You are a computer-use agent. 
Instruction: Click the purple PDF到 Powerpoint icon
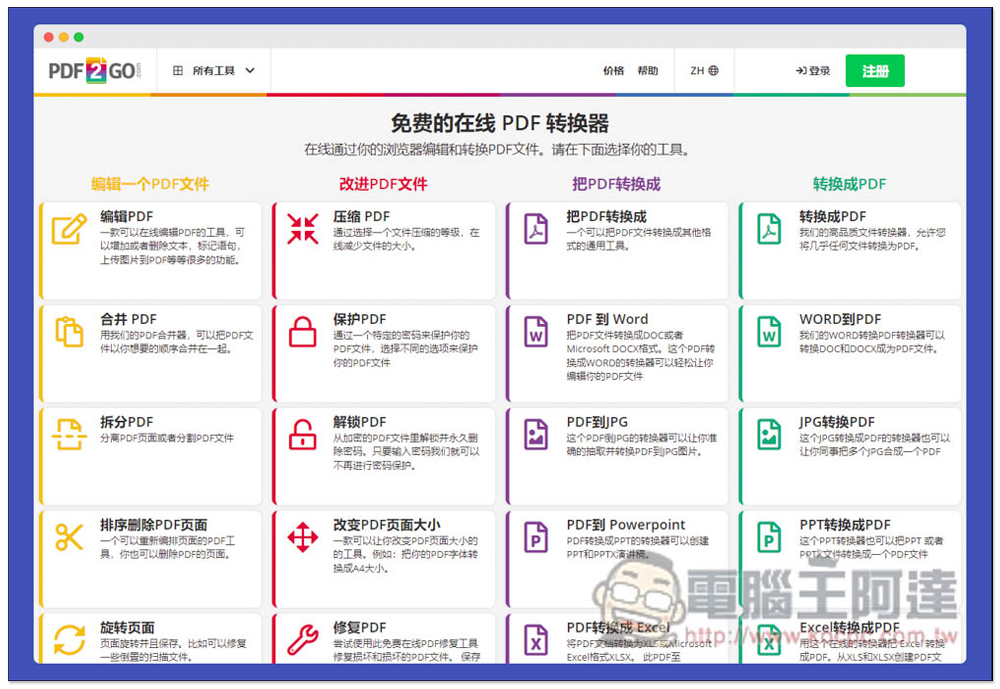(536, 537)
